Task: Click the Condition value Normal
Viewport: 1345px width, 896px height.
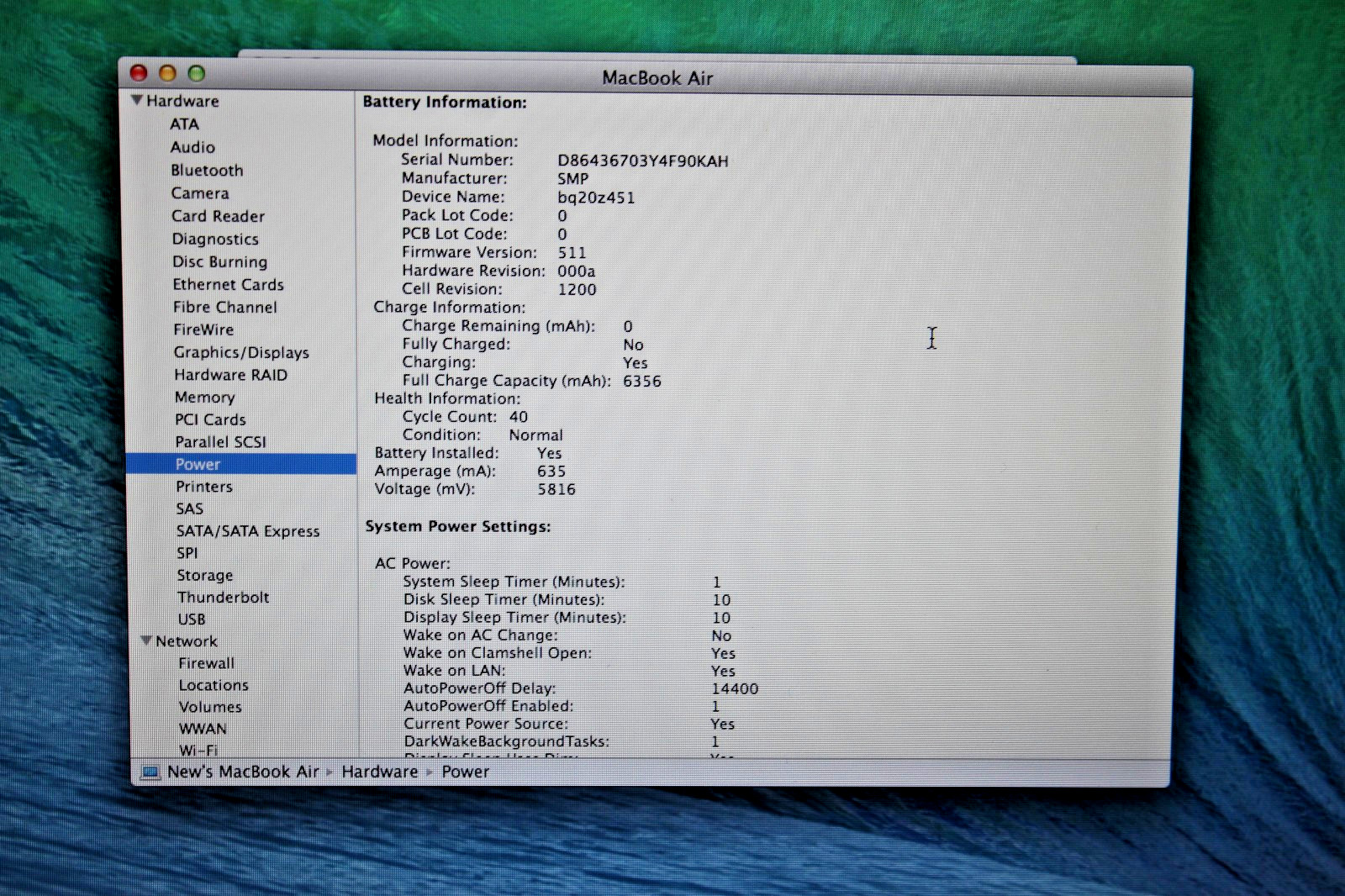Action: click(536, 435)
